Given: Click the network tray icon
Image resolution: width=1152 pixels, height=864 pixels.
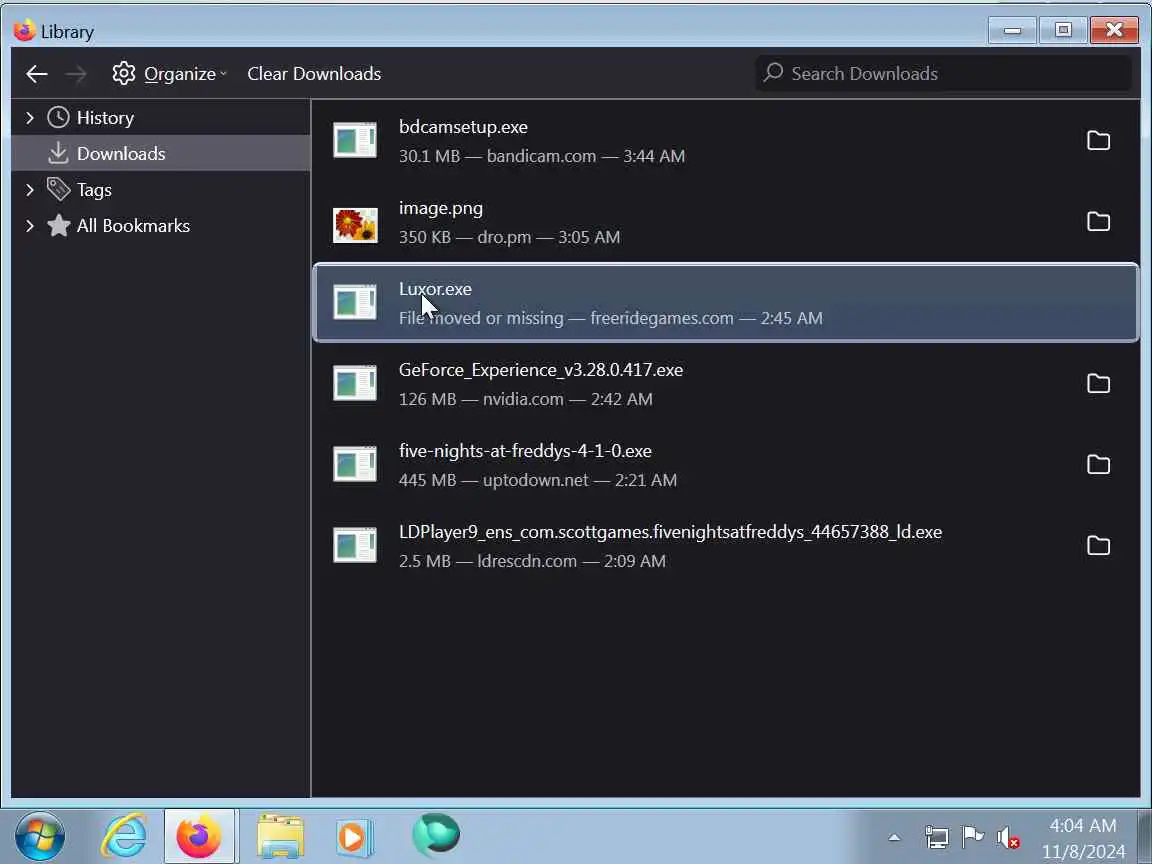Looking at the screenshot, I should 937,837.
